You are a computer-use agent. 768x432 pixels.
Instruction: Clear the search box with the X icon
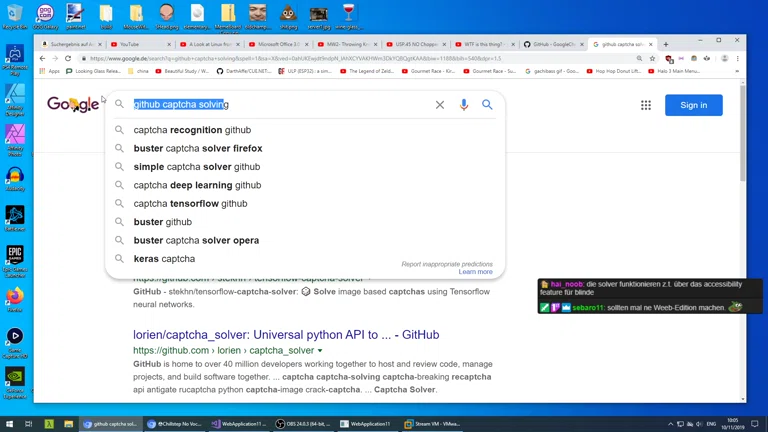pyautogui.click(x=440, y=105)
